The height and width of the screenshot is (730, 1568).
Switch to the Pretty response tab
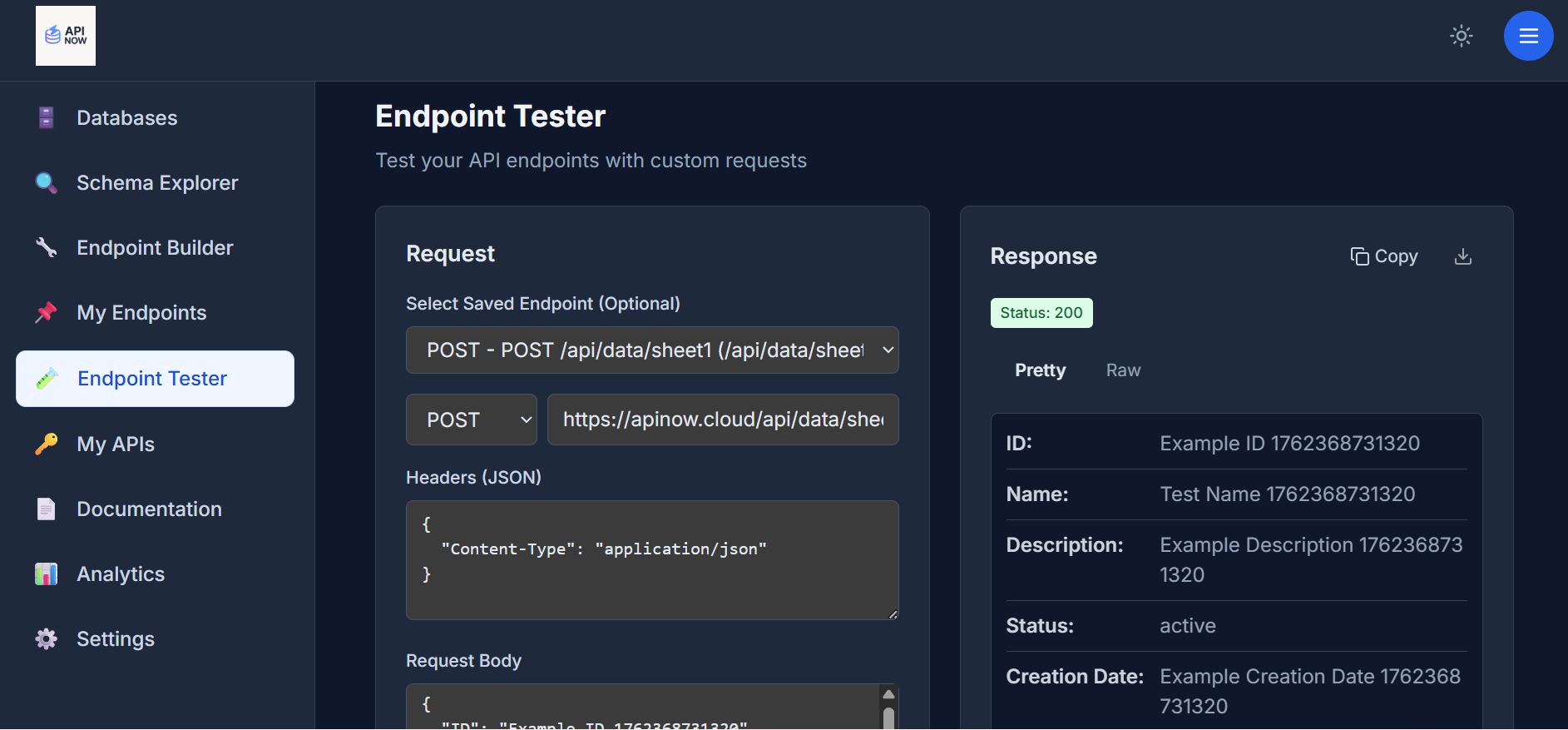[1040, 370]
